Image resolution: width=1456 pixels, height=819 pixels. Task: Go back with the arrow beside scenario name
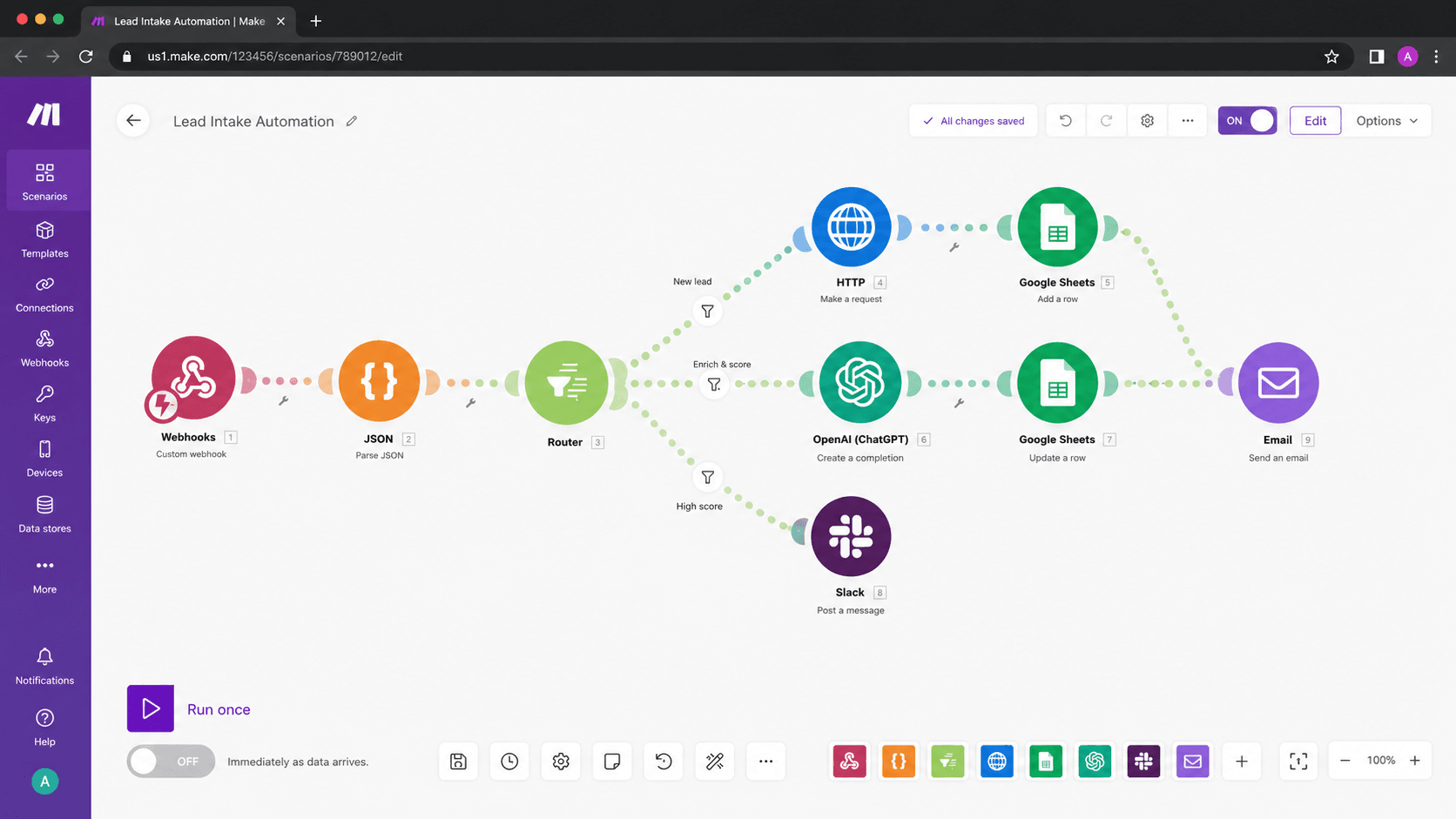133,120
